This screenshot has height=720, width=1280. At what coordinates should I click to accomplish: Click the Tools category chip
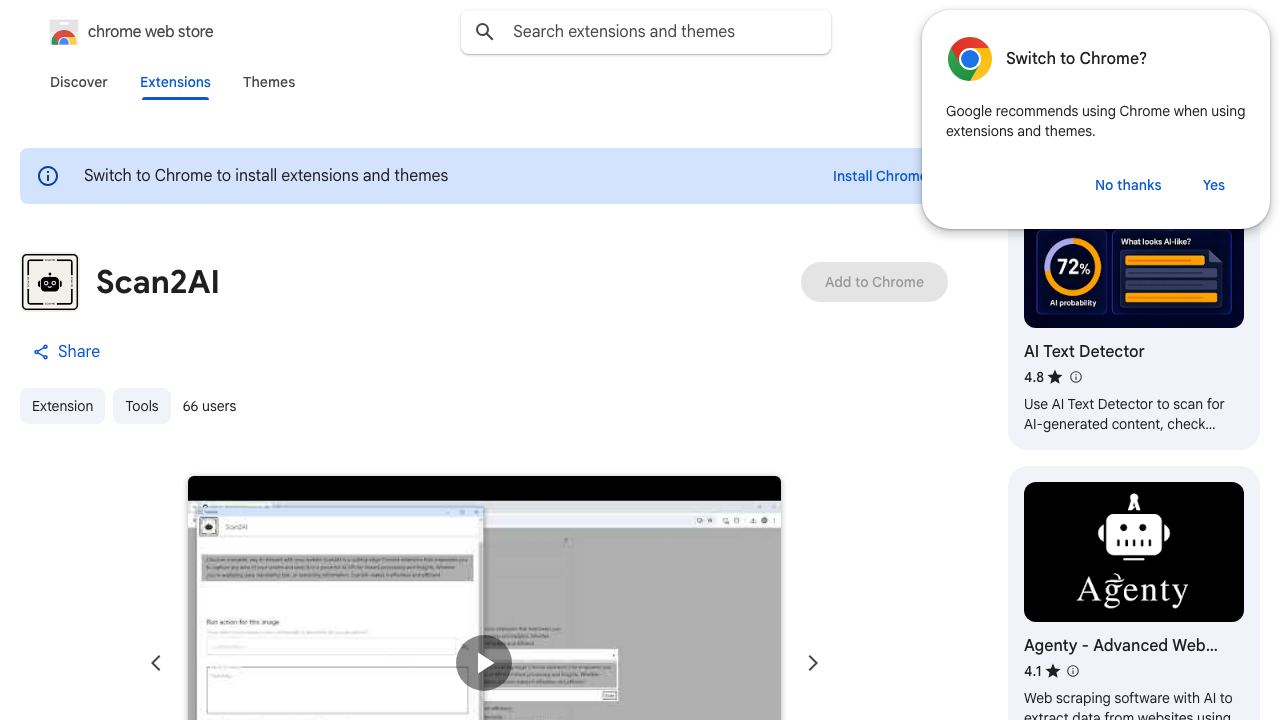(x=142, y=406)
